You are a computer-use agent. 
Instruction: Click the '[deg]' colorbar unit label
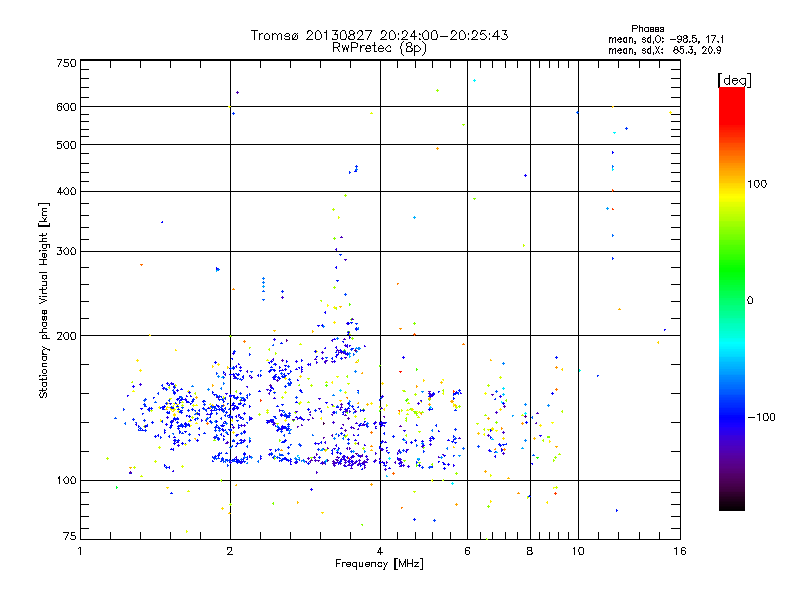pos(734,80)
